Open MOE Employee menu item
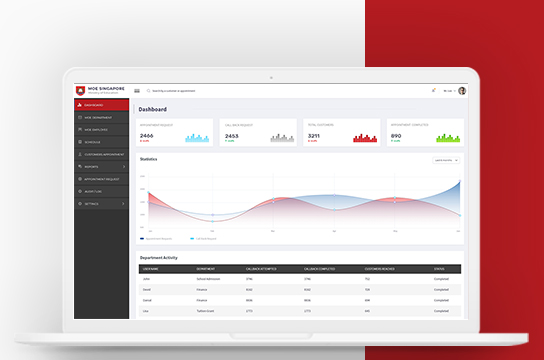This screenshot has width=544, height=360. 101,129
